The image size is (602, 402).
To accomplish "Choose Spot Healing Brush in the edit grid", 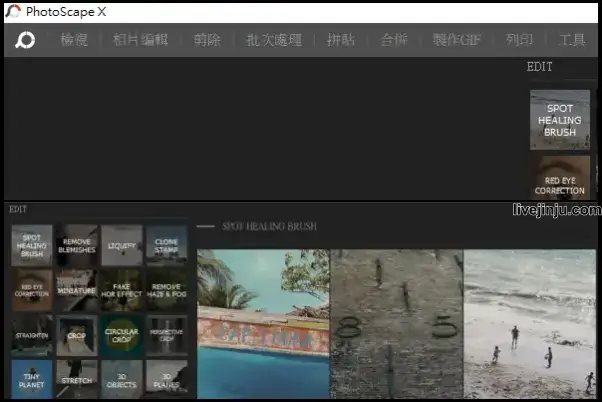I will click(x=32, y=245).
